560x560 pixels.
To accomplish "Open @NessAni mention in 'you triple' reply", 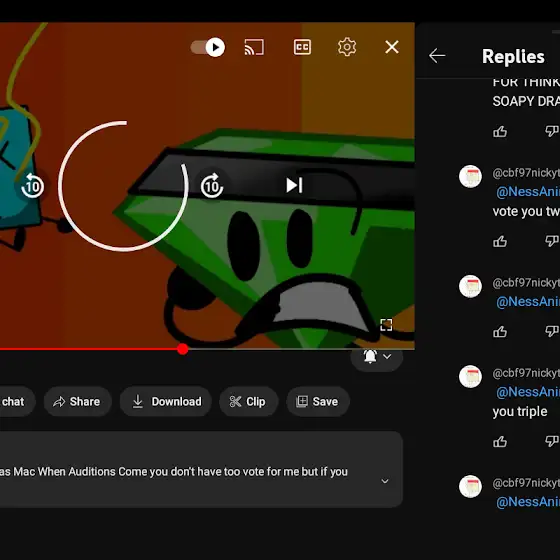I will 528,392.
